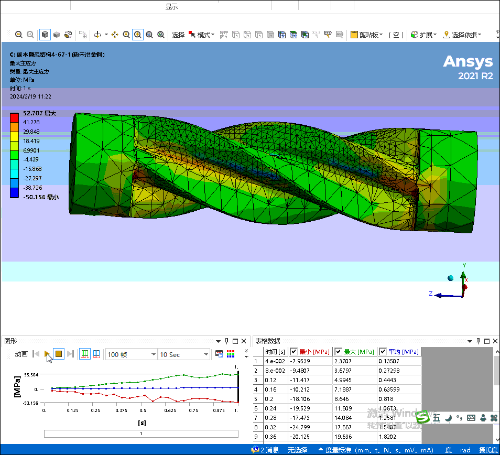The height and width of the screenshot is (455, 500).
Task: Expand the selection mode dropdown
Action: click(202, 34)
